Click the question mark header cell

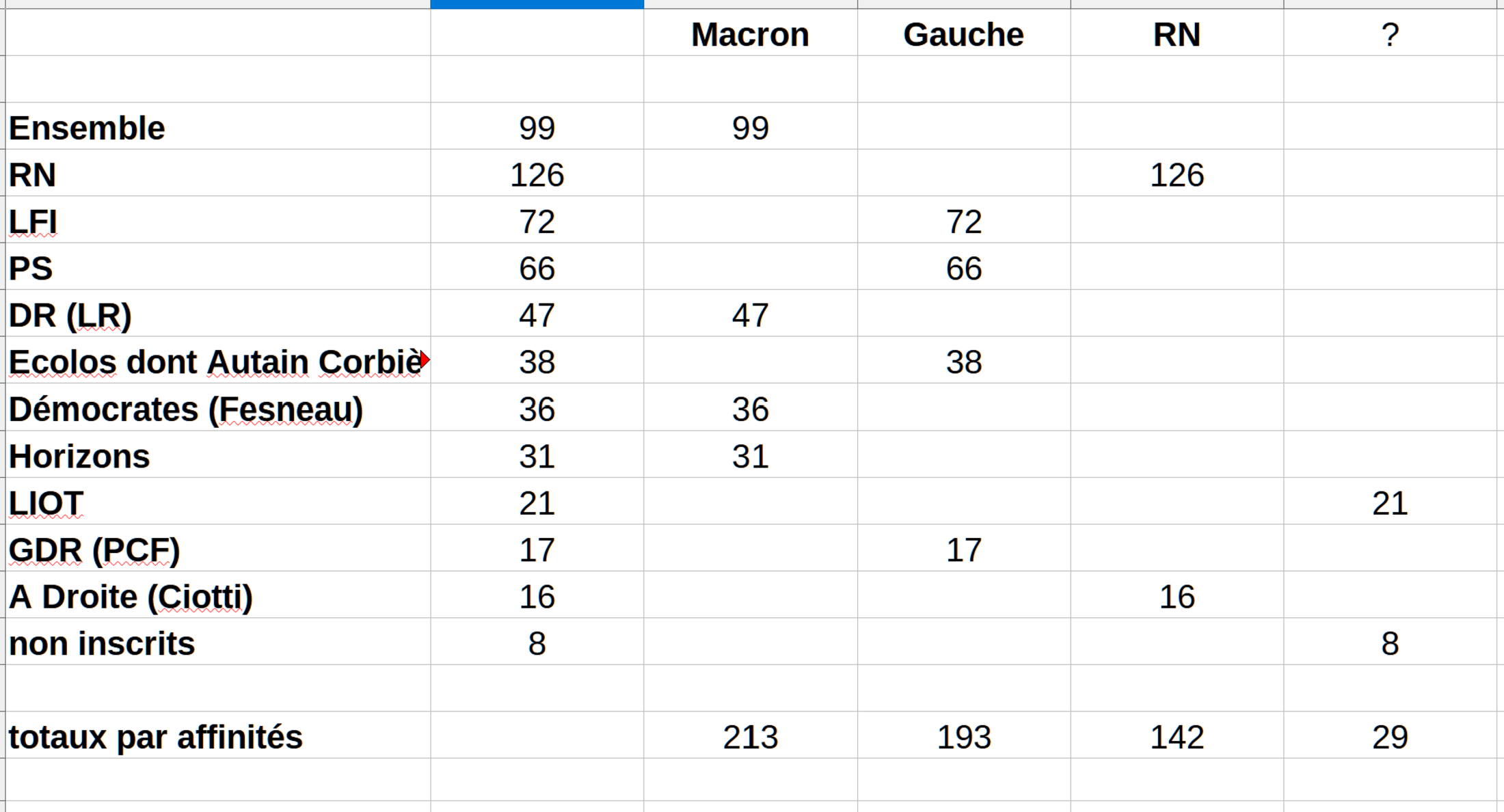(1389, 34)
